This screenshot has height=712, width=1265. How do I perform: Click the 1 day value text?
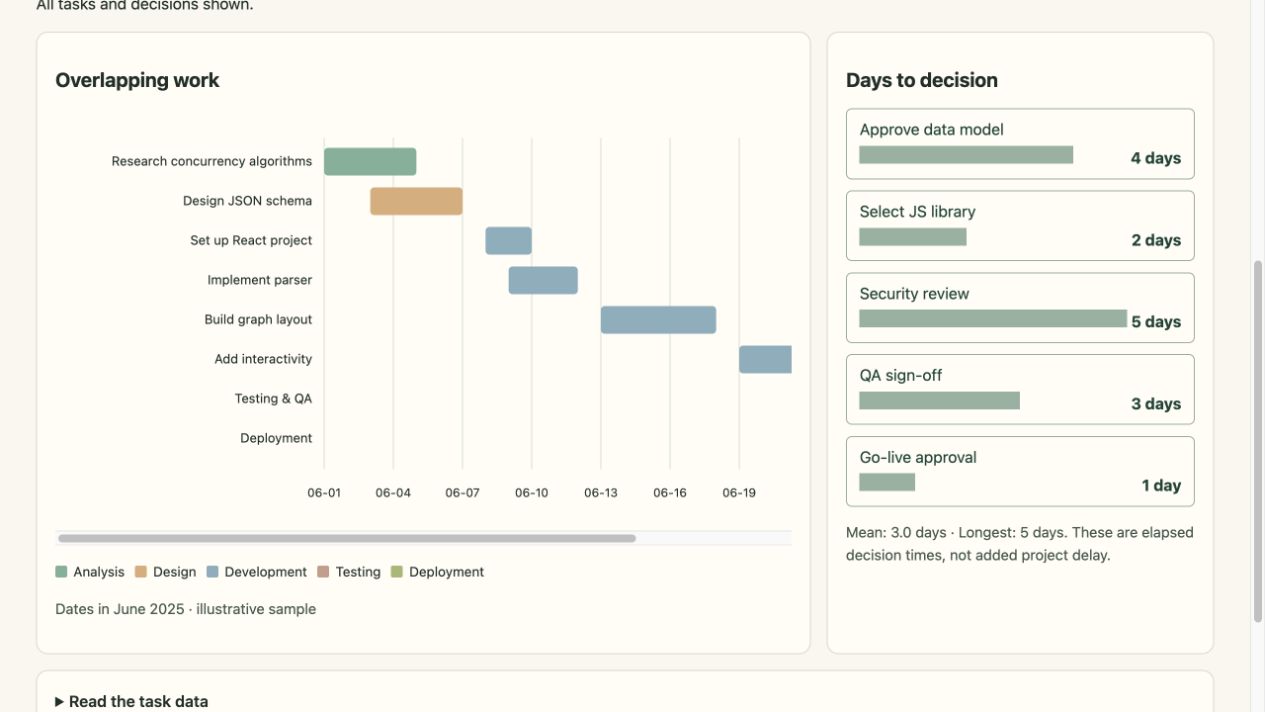[x=1161, y=486]
